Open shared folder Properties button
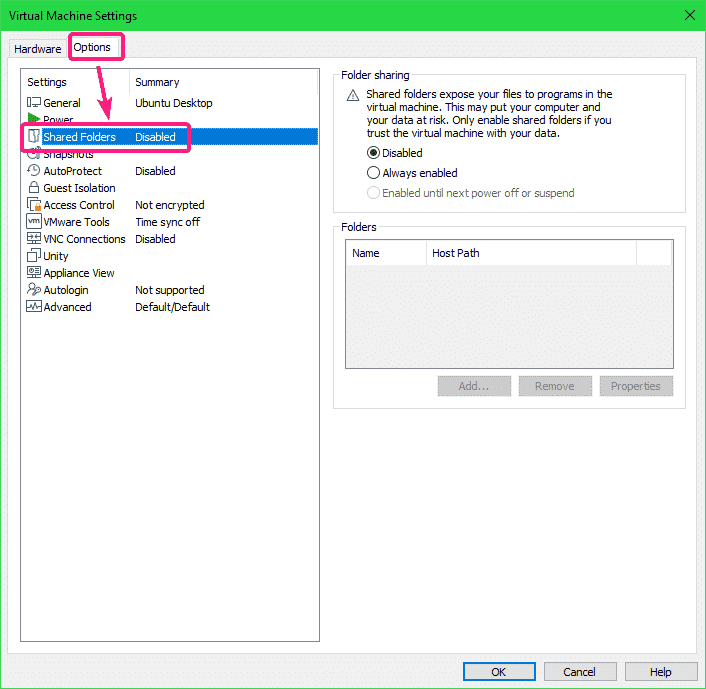This screenshot has width=706, height=689. [636, 386]
